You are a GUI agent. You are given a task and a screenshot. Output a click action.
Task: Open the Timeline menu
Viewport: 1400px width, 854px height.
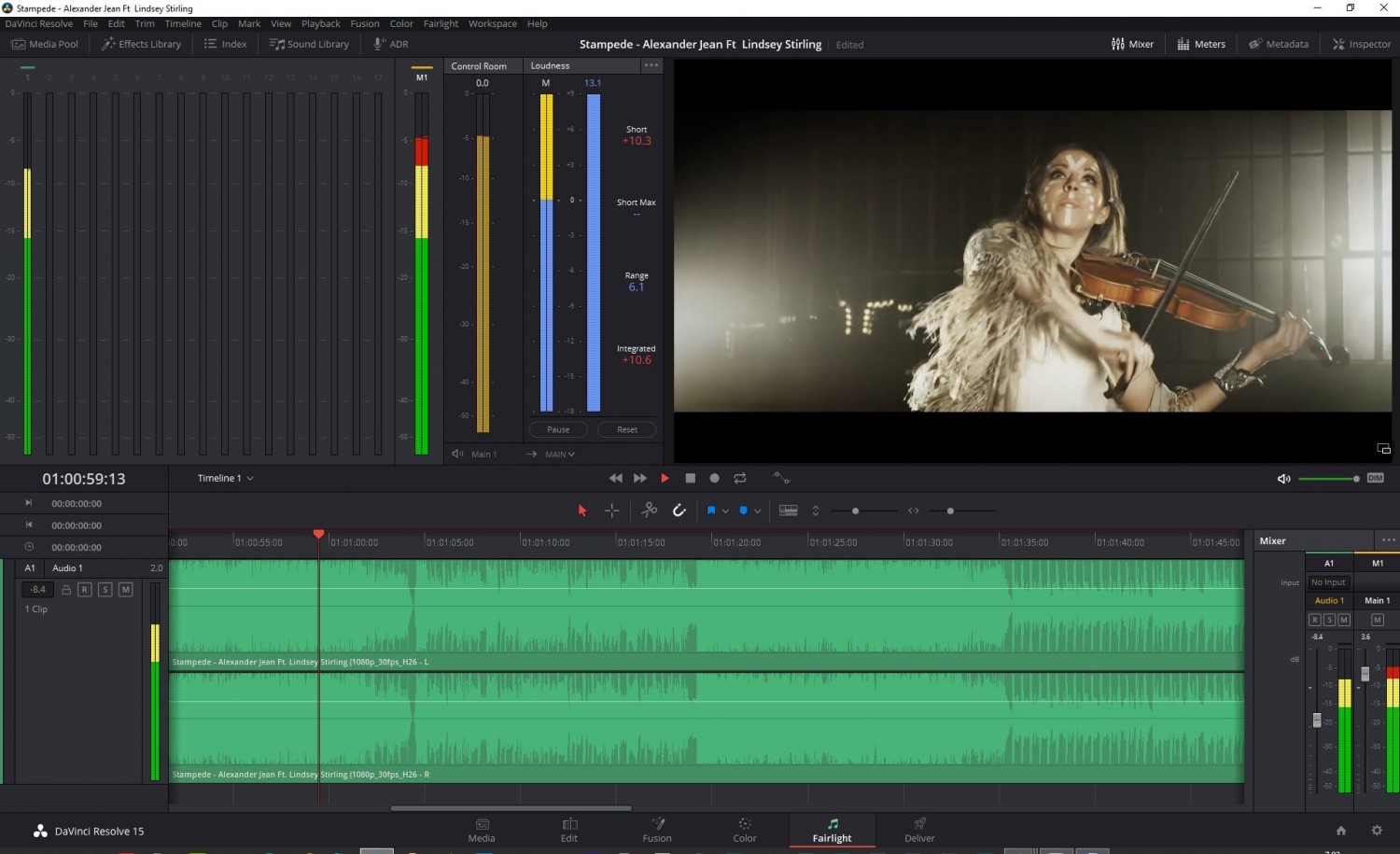[183, 23]
